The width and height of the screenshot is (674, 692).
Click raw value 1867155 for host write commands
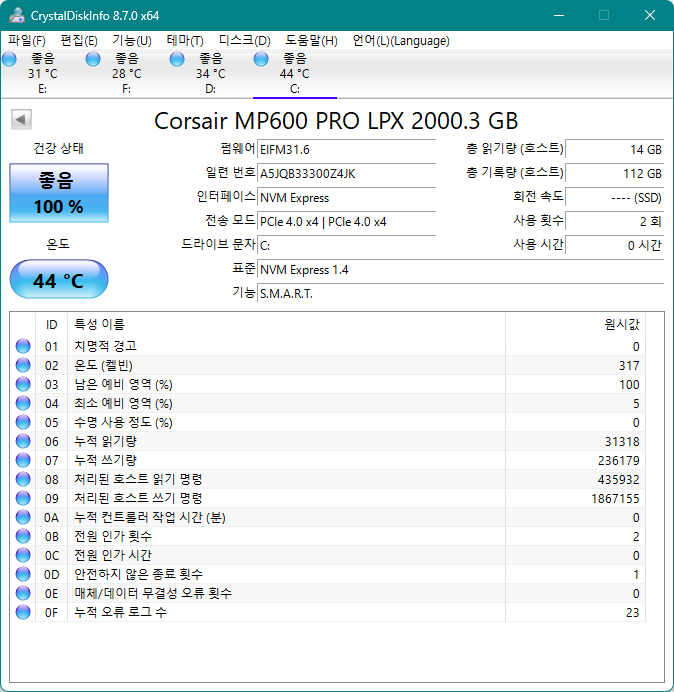pos(615,498)
